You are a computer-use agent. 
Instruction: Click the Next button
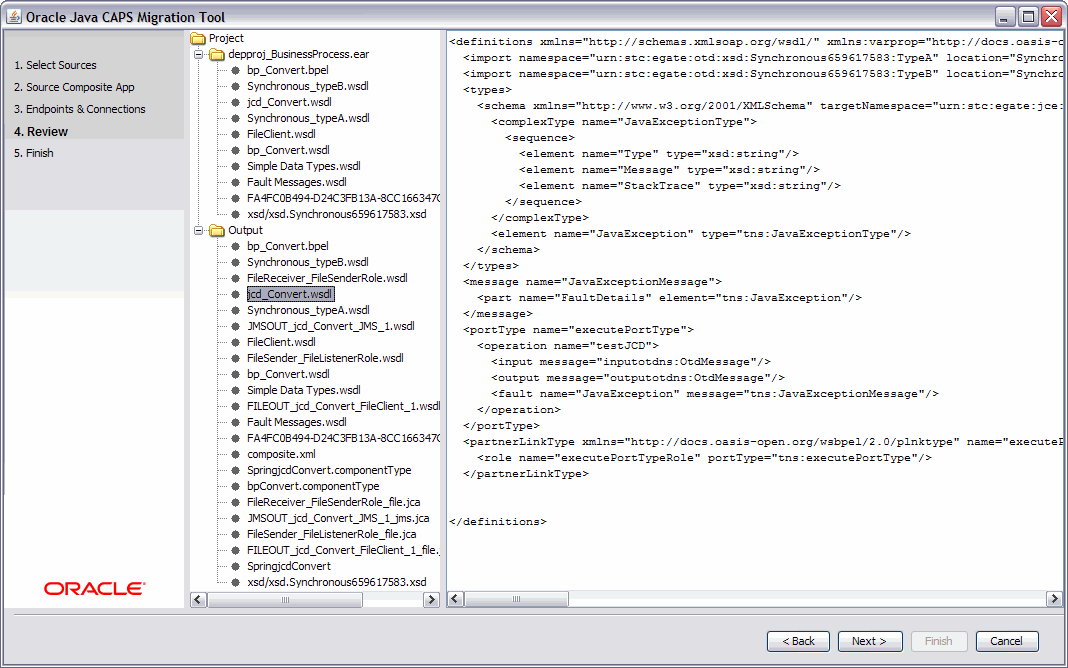870,641
